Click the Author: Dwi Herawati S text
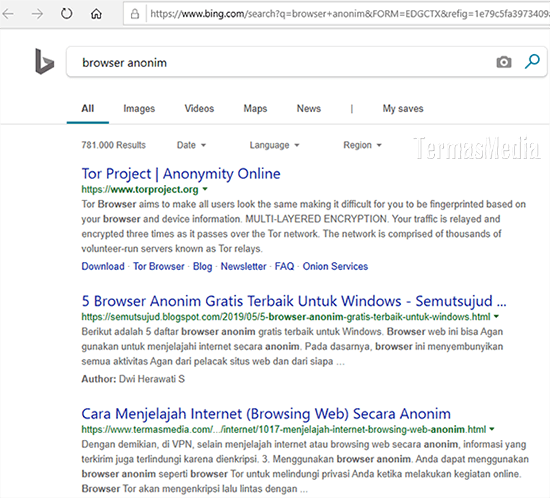Image resolution: width=550 pixels, height=498 pixels. 133,379
